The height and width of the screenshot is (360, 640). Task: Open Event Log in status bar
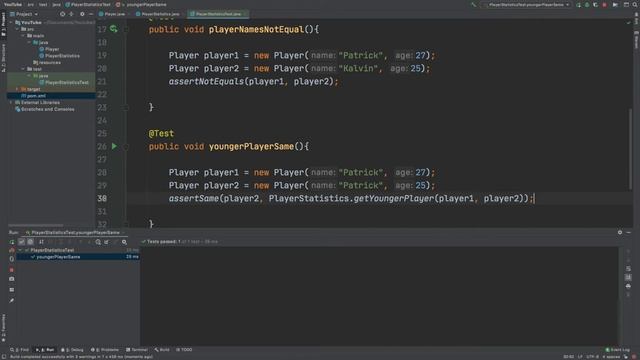(618, 350)
